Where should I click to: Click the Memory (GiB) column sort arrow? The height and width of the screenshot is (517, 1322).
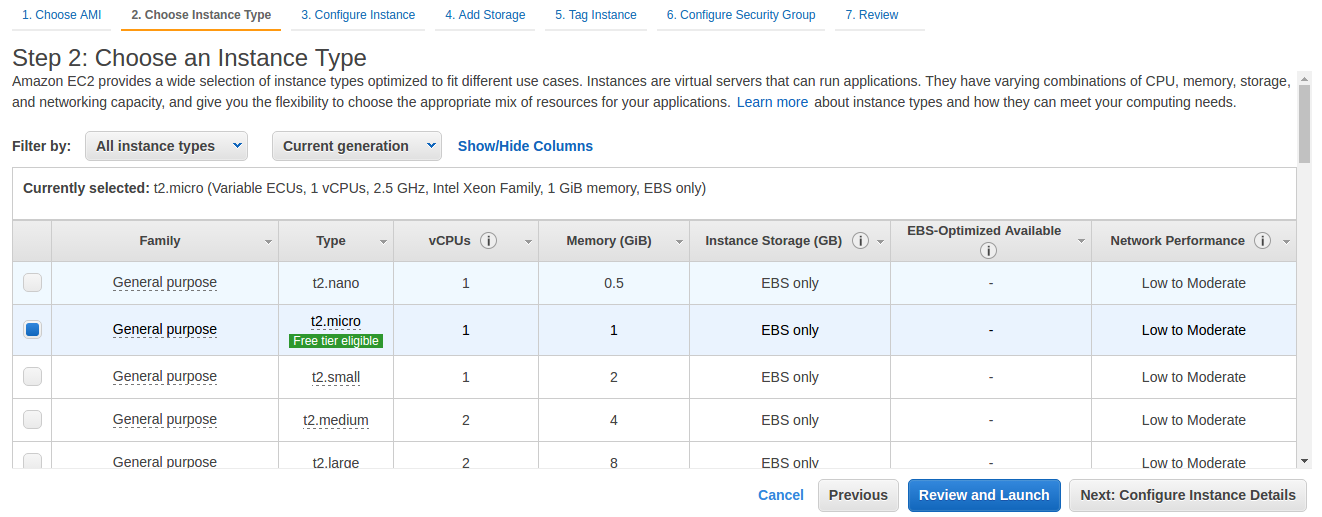[679, 242]
